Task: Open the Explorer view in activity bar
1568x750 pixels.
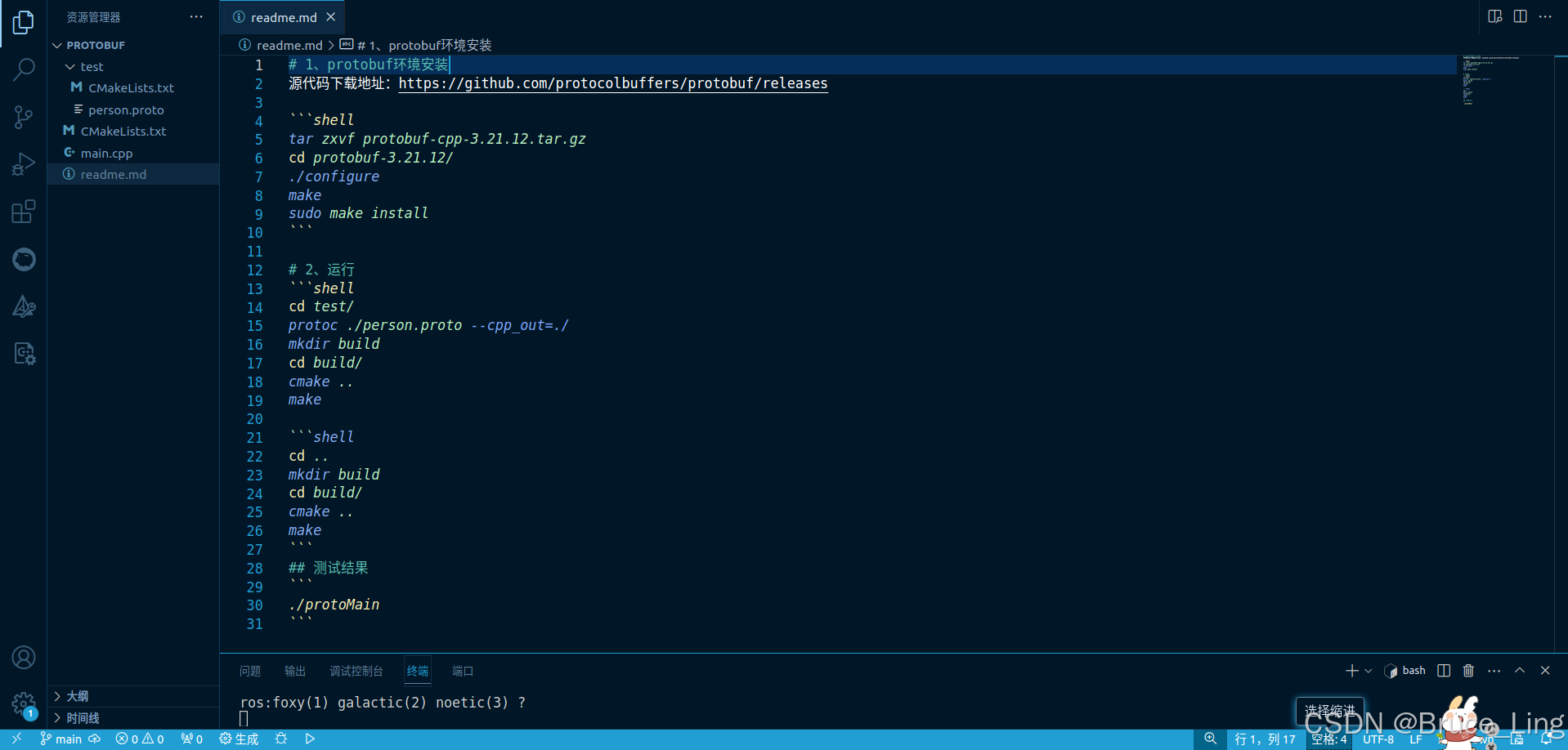Action: pos(24,22)
